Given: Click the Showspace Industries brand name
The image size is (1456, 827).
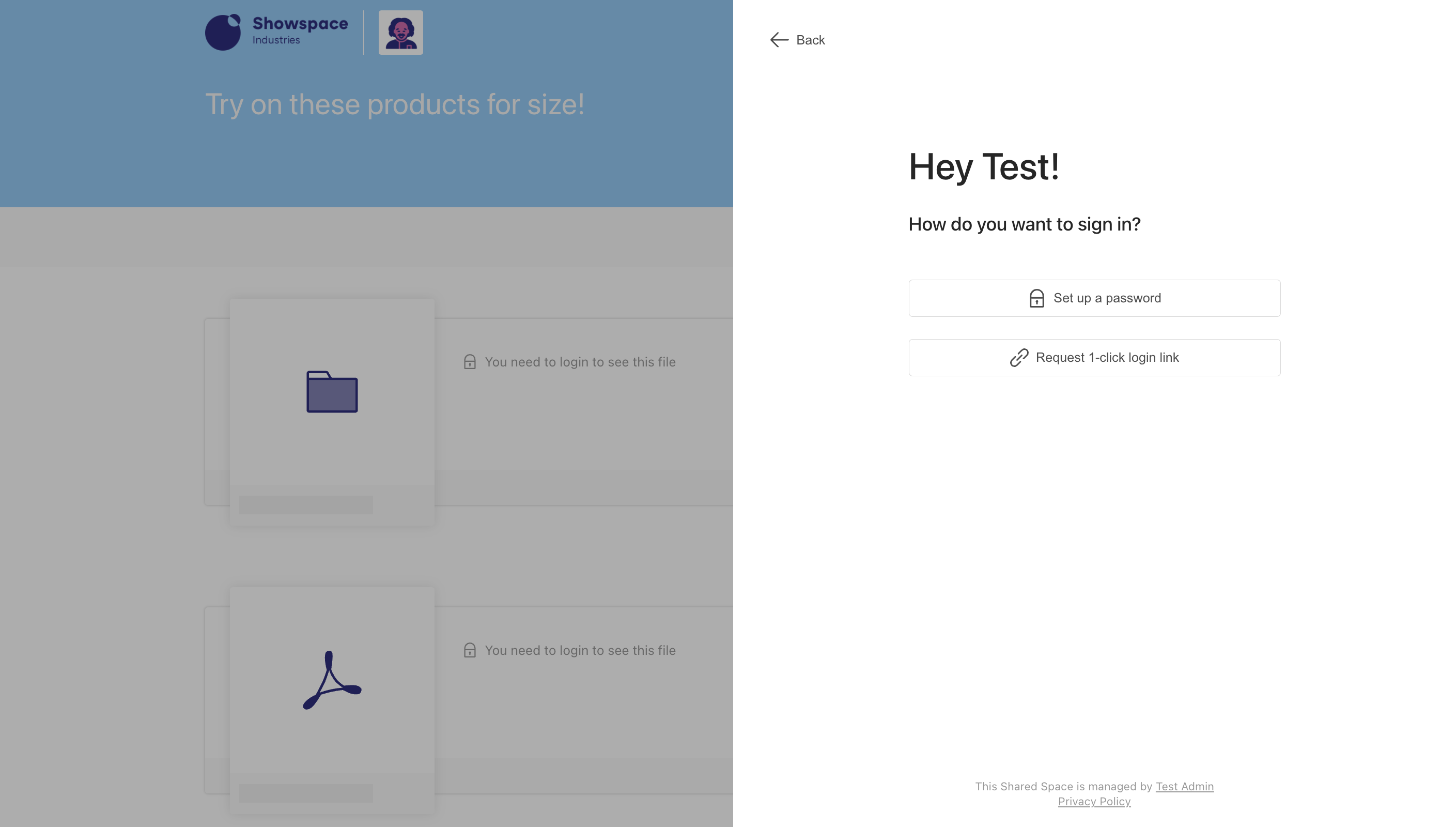Looking at the screenshot, I should 300,31.
